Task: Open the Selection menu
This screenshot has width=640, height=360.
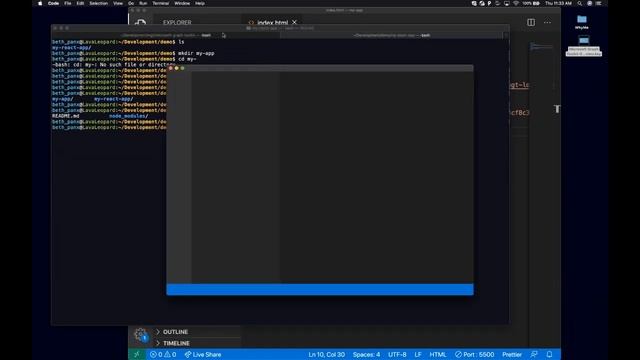Action: coord(98,3)
